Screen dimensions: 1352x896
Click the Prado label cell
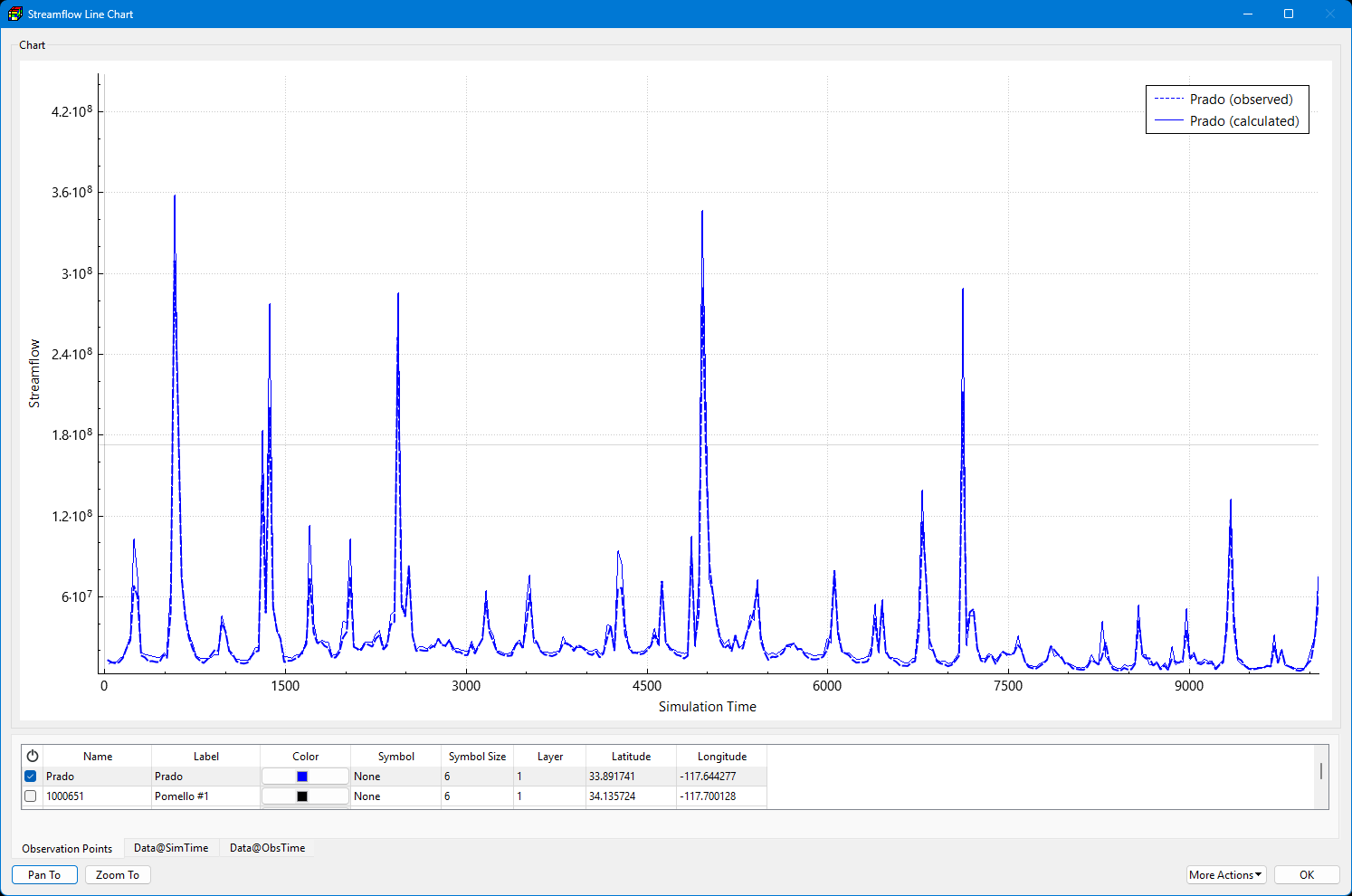[x=206, y=777]
